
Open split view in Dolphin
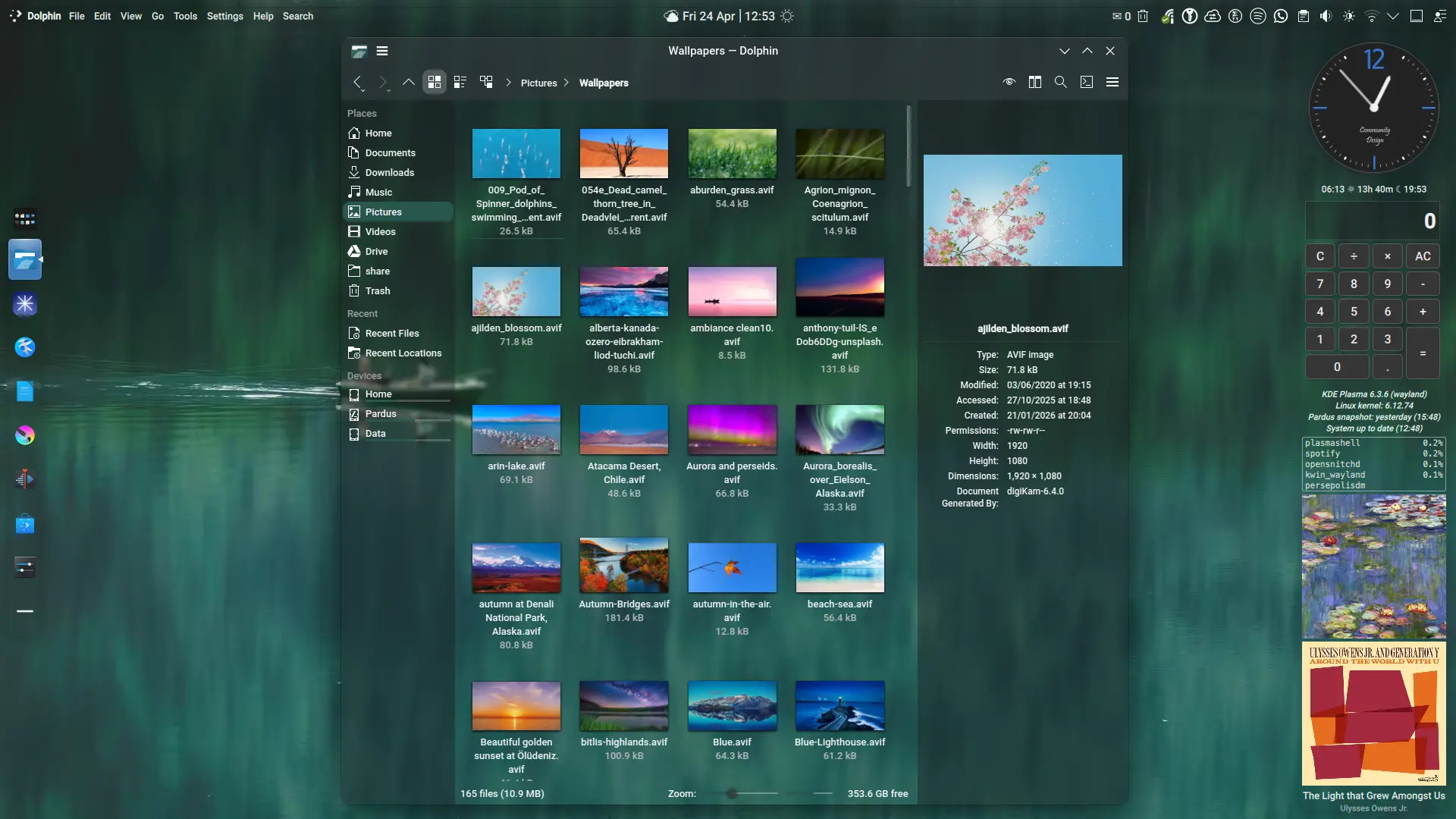click(1034, 83)
